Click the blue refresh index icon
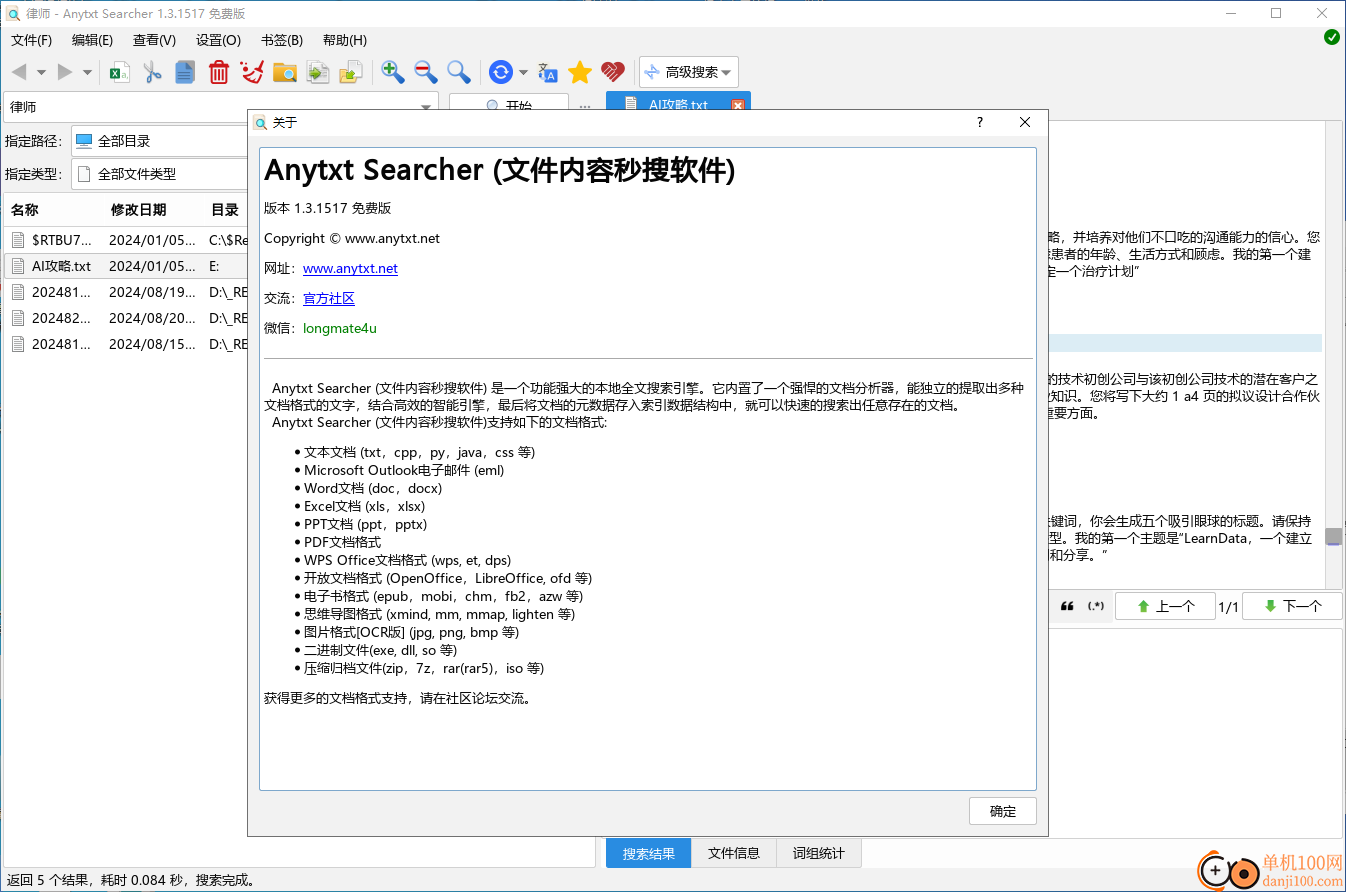The image size is (1346, 892). point(501,72)
